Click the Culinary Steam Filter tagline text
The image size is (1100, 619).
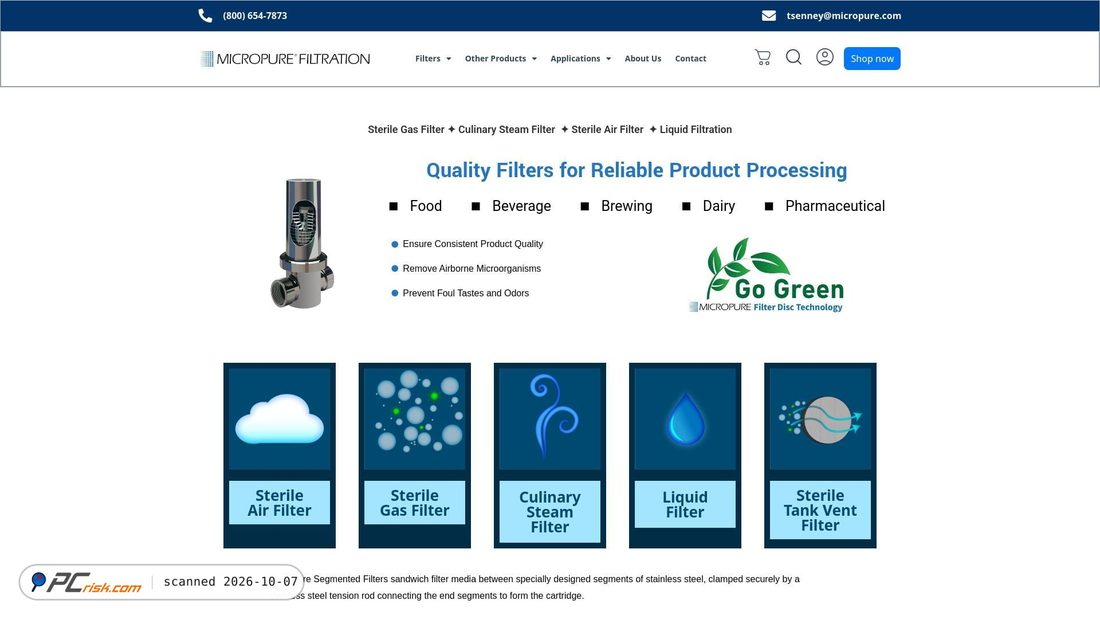pyautogui.click(x=507, y=130)
